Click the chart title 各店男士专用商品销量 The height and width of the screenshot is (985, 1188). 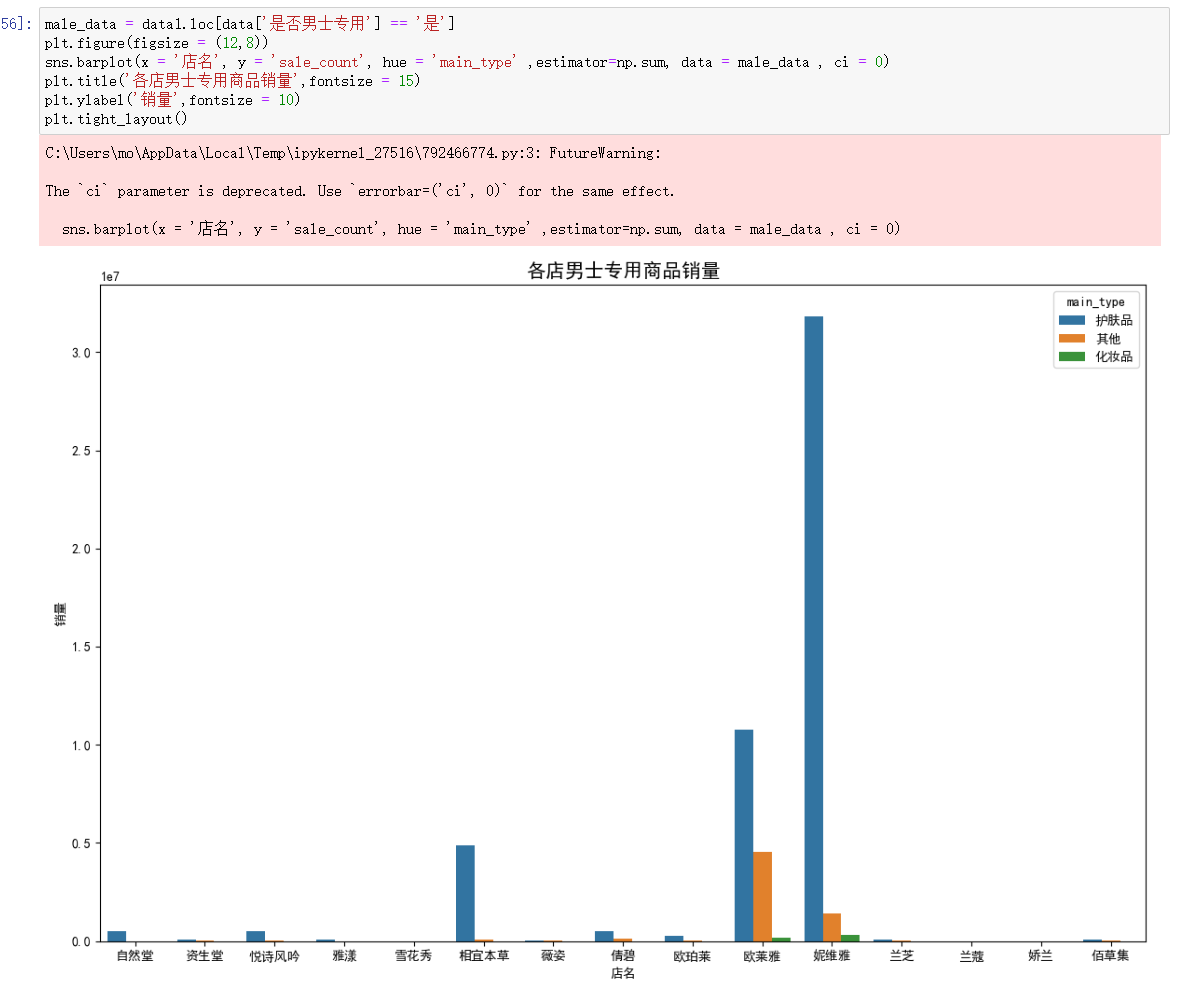[624, 270]
